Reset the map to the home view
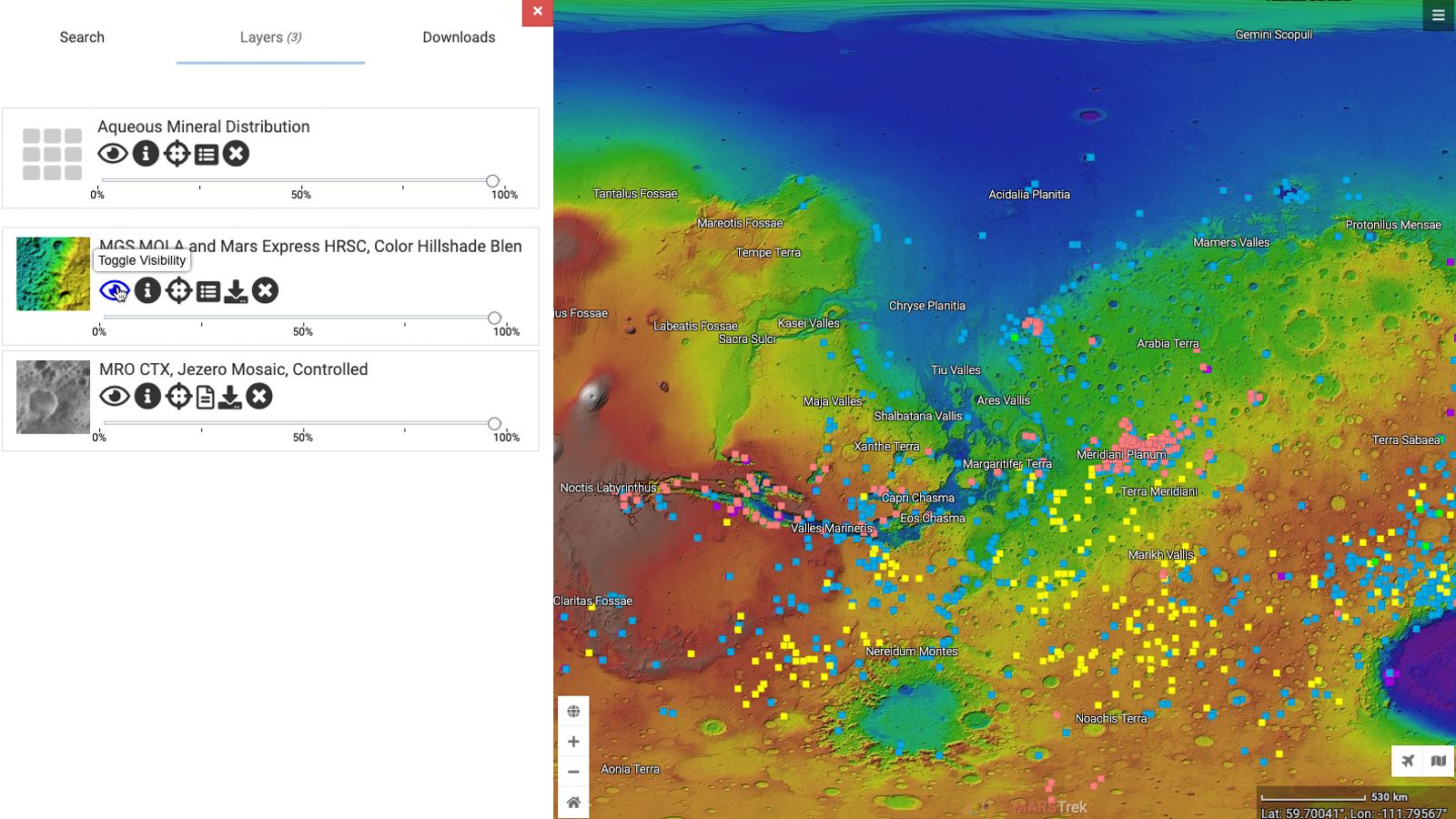This screenshot has width=1456, height=819. coord(573,803)
